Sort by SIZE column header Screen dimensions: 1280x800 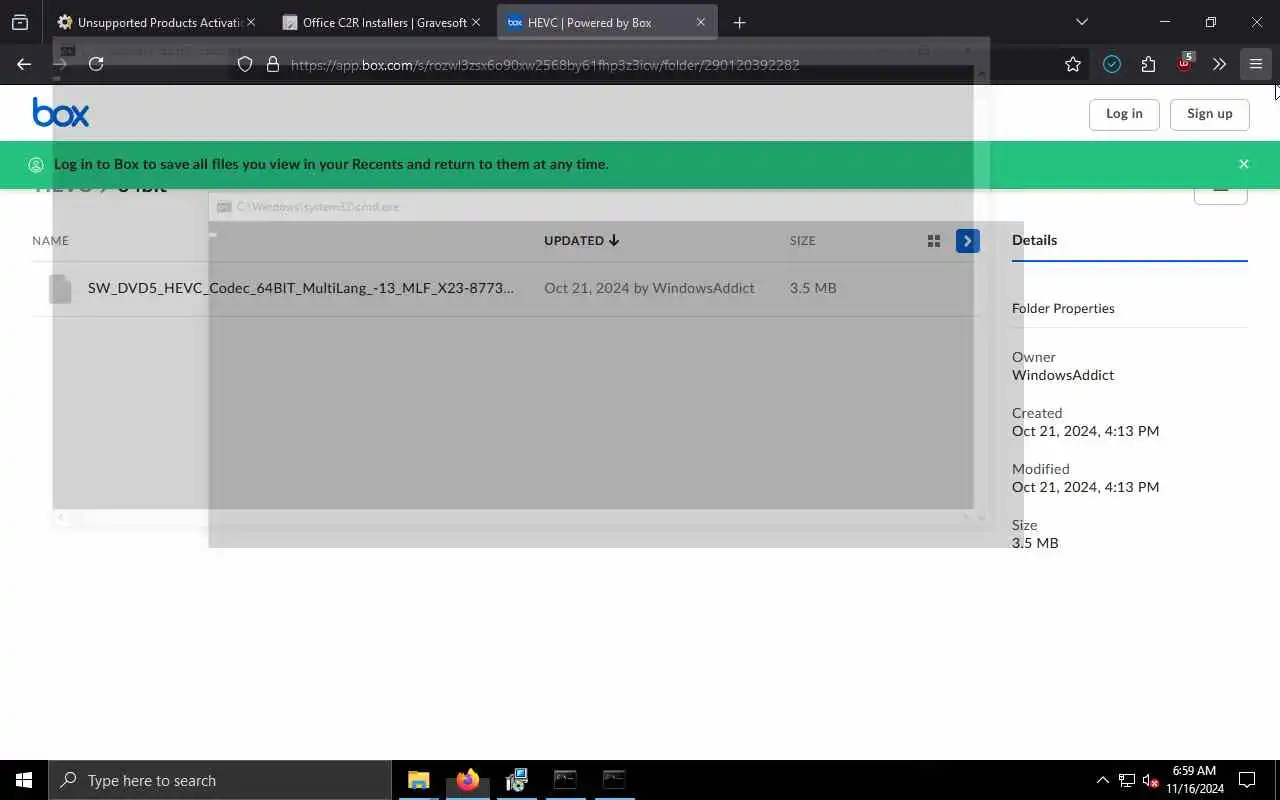tap(802, 241)
